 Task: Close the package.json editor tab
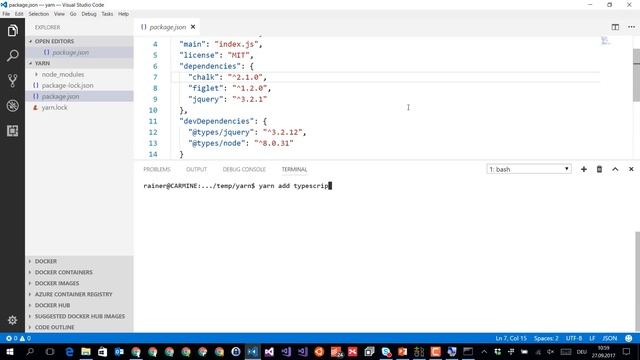pyautogui.click(x=193, y=27)
